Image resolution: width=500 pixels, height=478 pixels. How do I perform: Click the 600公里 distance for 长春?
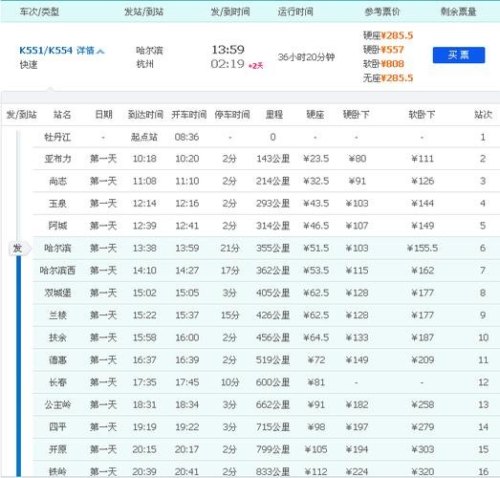point(273,382)
